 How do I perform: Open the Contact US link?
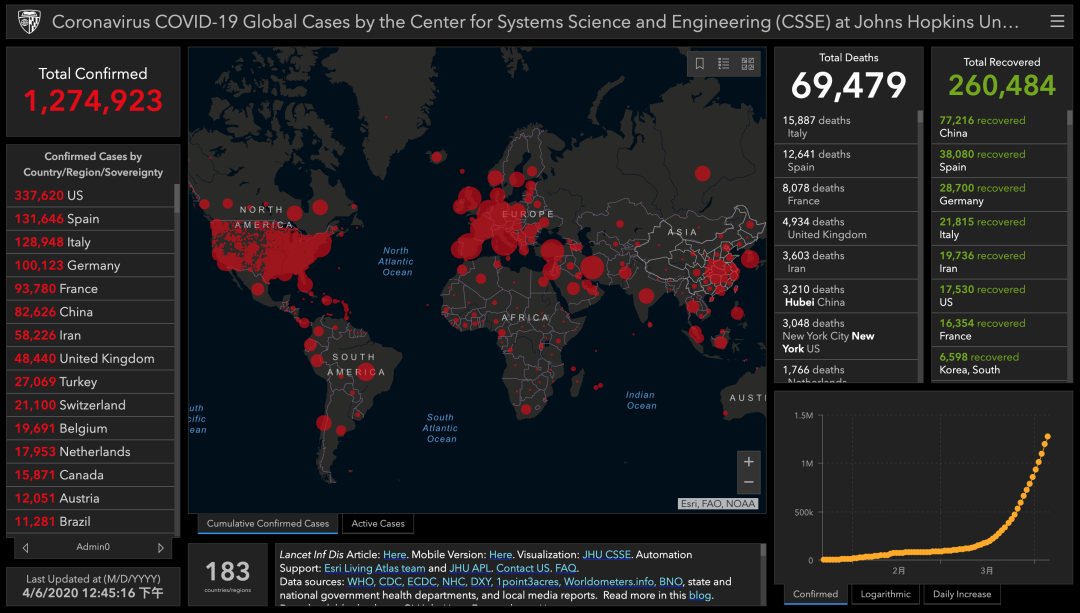523,568
